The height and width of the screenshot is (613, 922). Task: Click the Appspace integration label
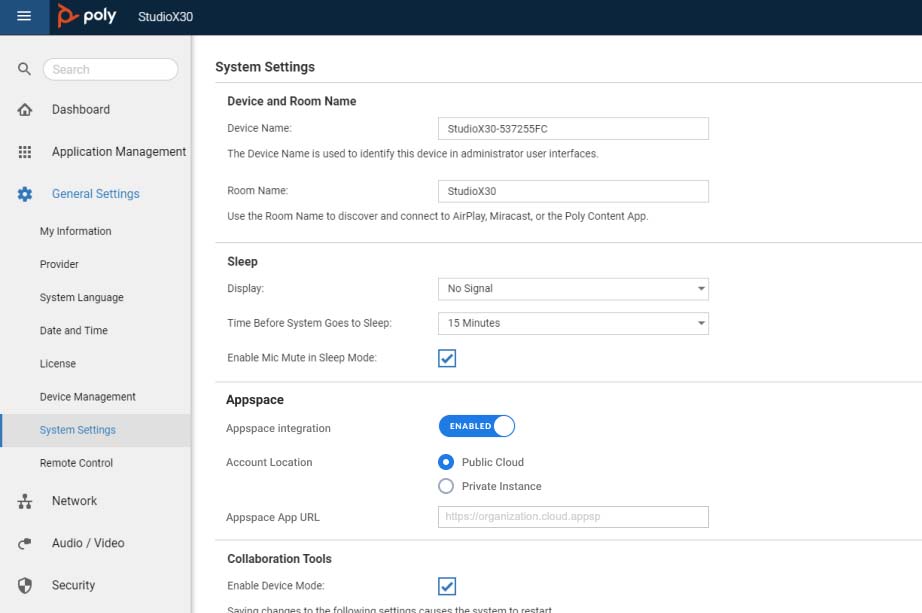coord(278,428)
